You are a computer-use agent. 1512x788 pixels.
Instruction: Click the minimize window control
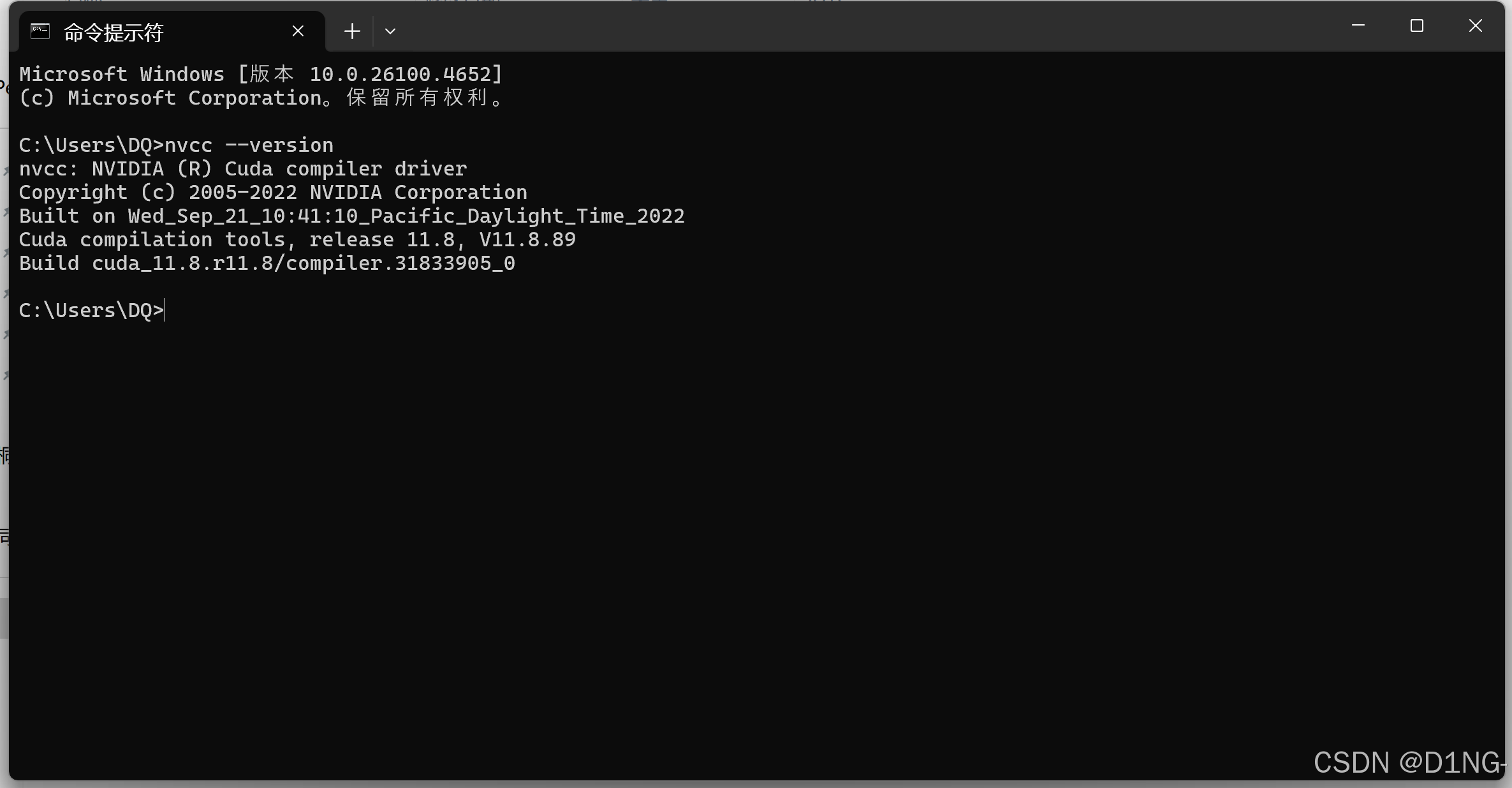coord(1358,26)
